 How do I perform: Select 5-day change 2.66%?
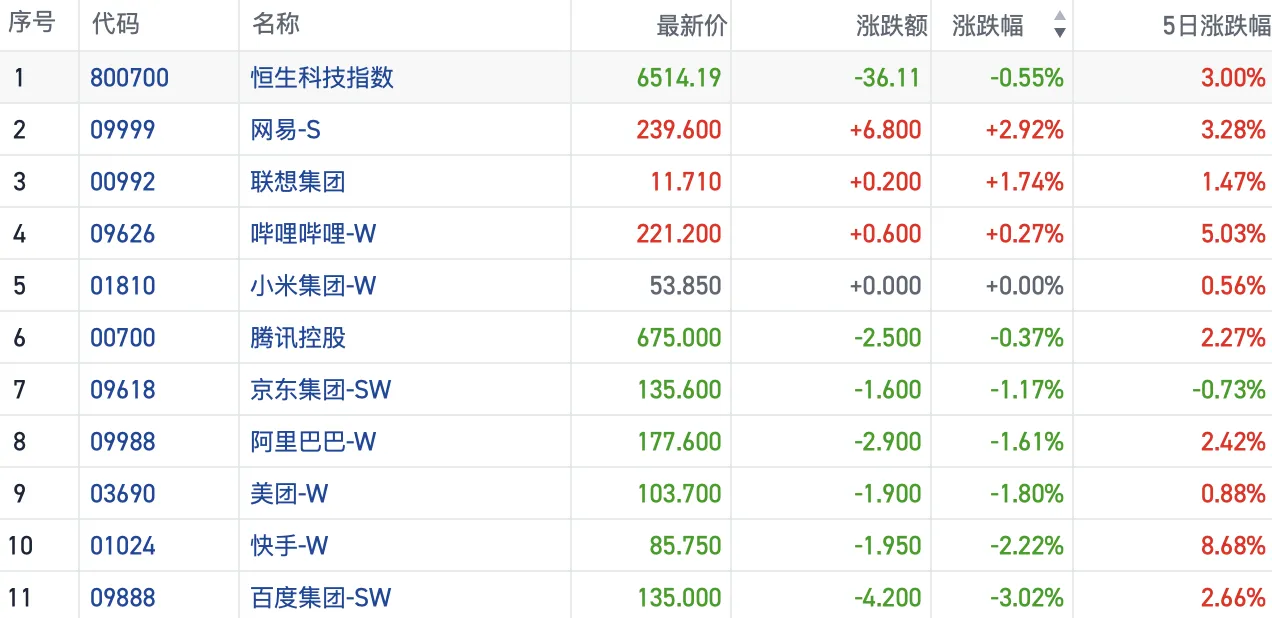(x=1235, y=598)
